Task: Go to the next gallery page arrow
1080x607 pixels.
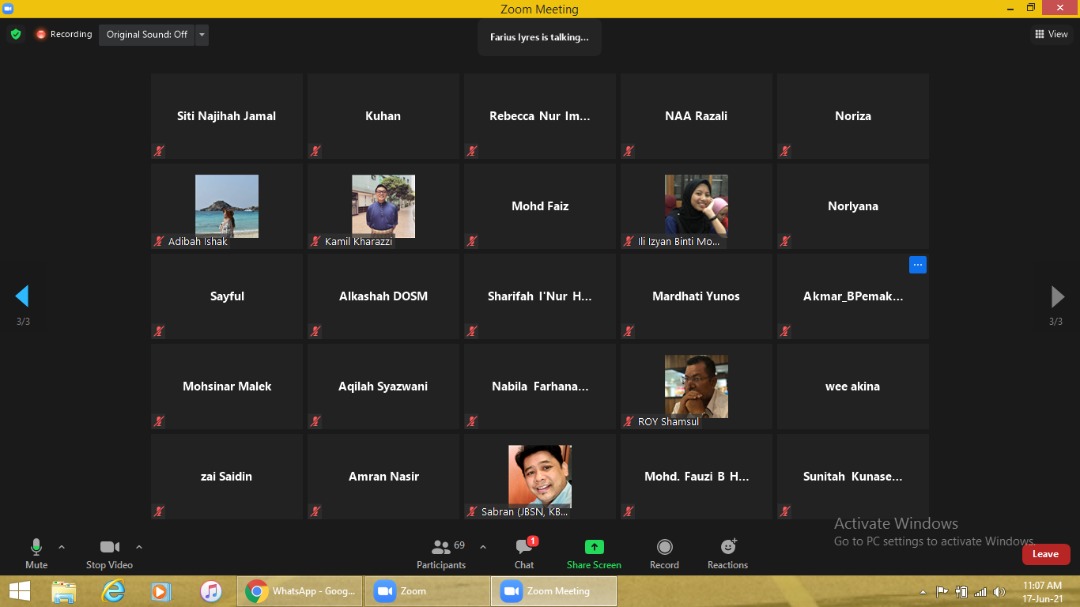Action: [x=1057, y=297]
